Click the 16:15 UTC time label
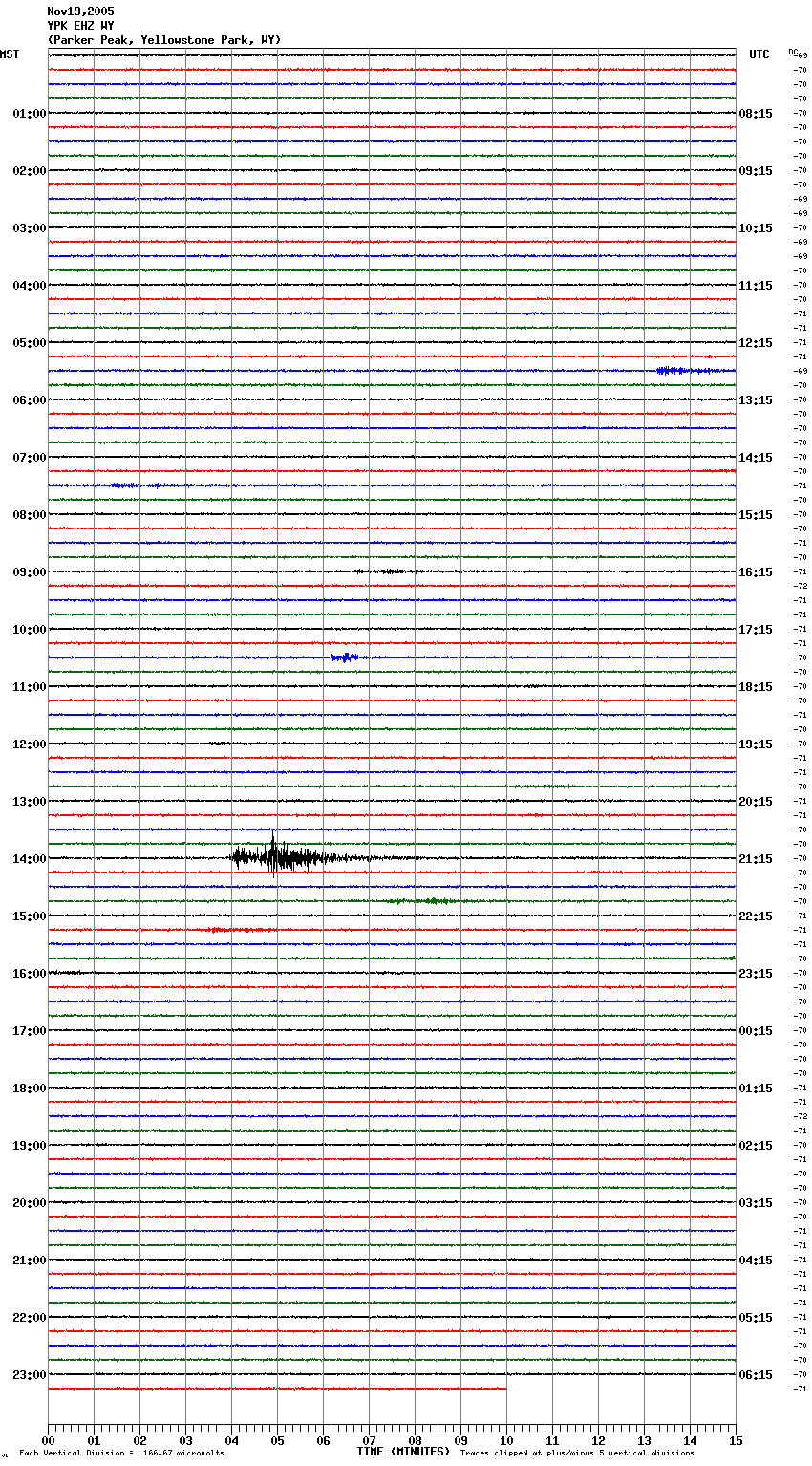The height and width of the screenshot is (1466, 812). (756, 572)
